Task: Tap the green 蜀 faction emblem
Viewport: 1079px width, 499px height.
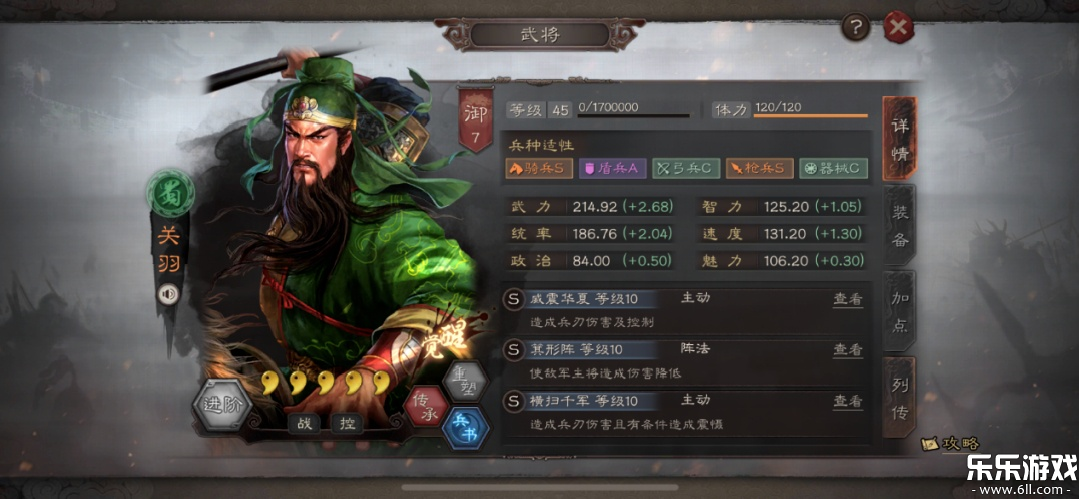Action: click(170, 194)
